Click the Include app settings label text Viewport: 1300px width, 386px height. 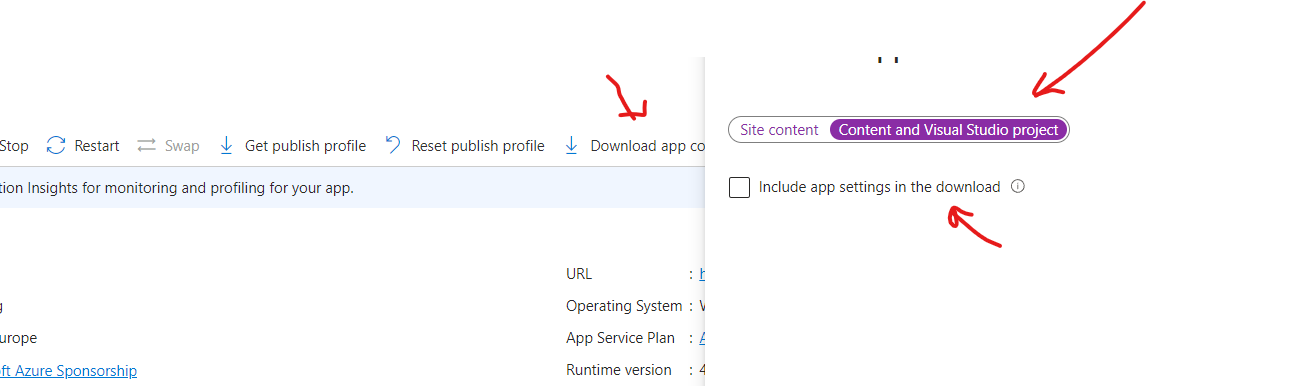tap(879, 187)
